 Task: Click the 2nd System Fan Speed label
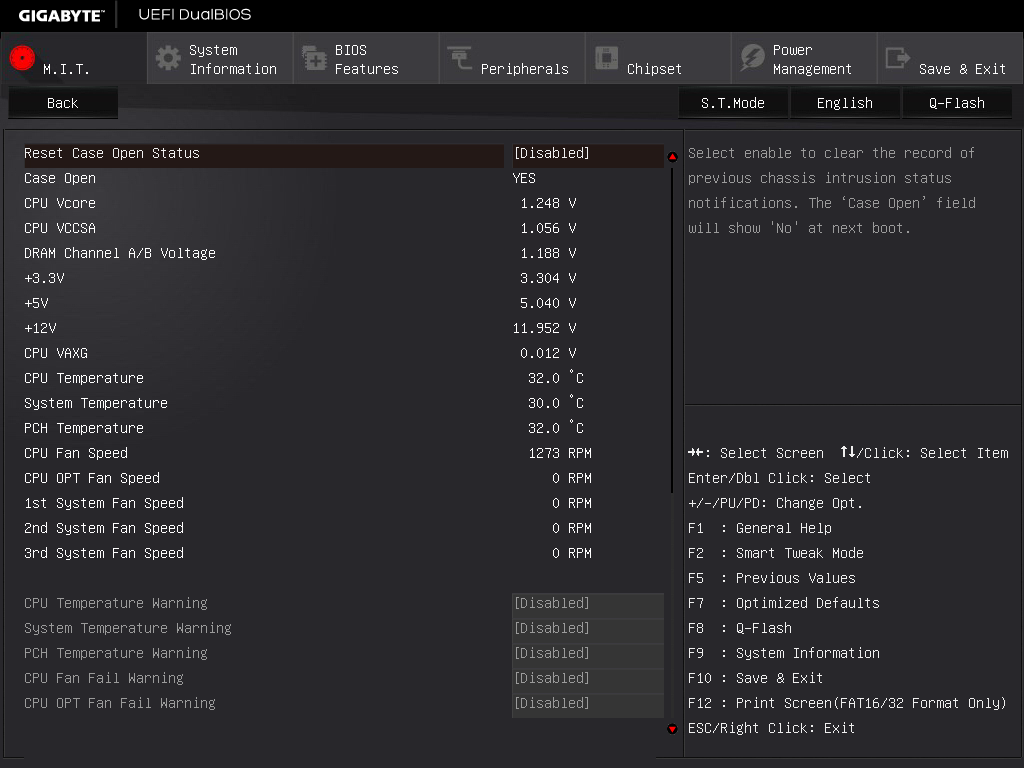tap(104, 528)
